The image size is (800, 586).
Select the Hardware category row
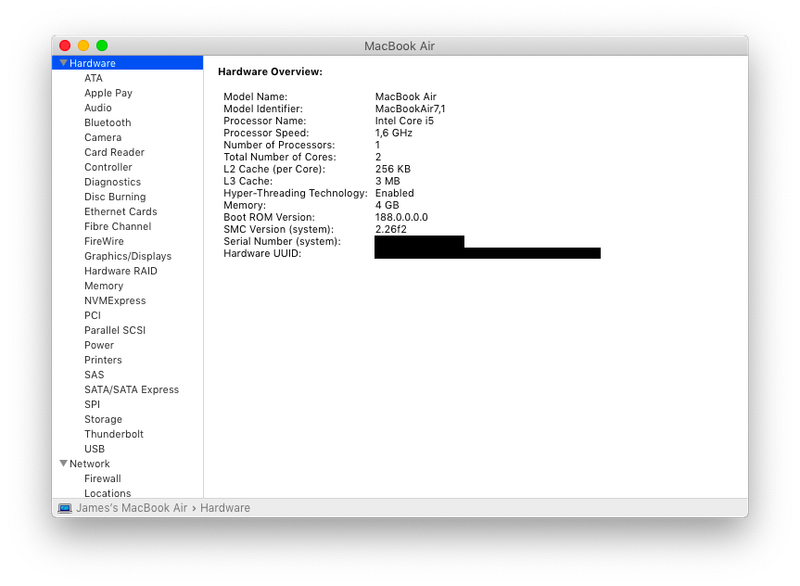tap(128, 63)
